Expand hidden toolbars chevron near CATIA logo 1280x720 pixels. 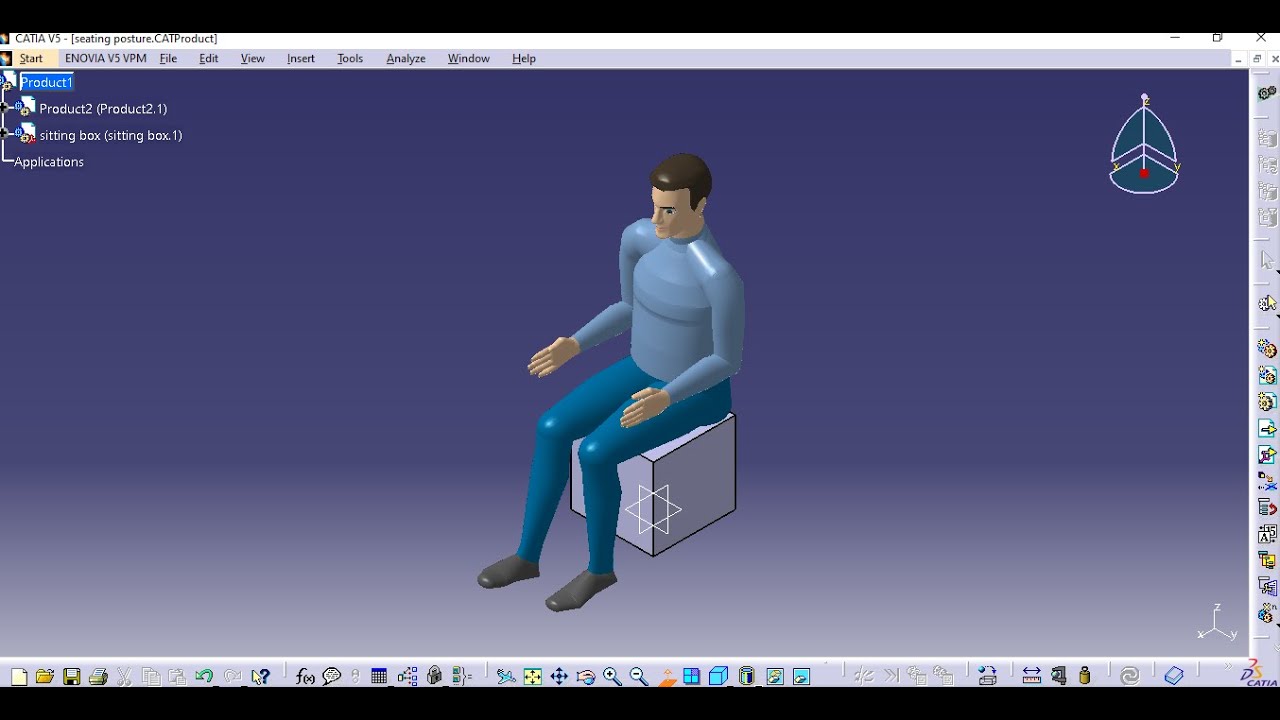click(x=1229, y=667)
